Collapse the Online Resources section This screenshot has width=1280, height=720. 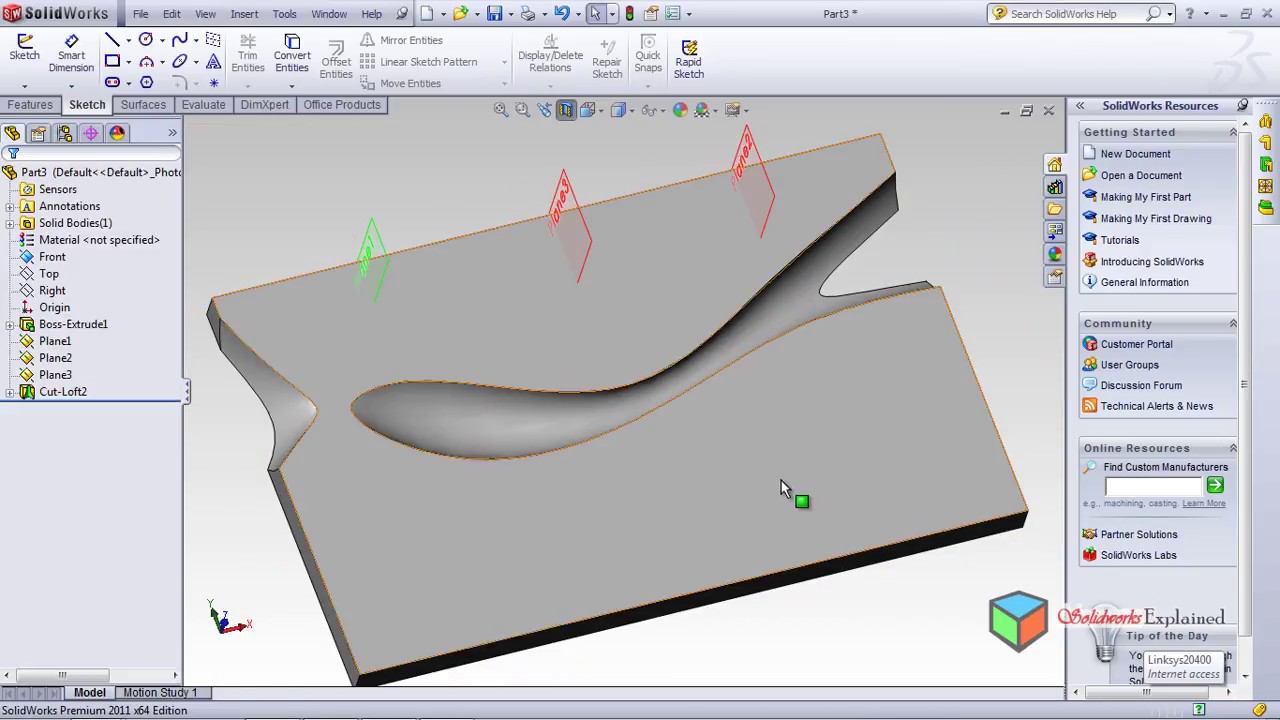coord(1233,448)
